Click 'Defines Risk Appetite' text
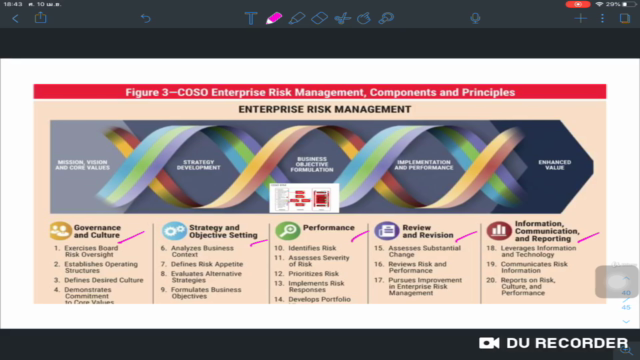Screen dimensions: 640x360 207,264
